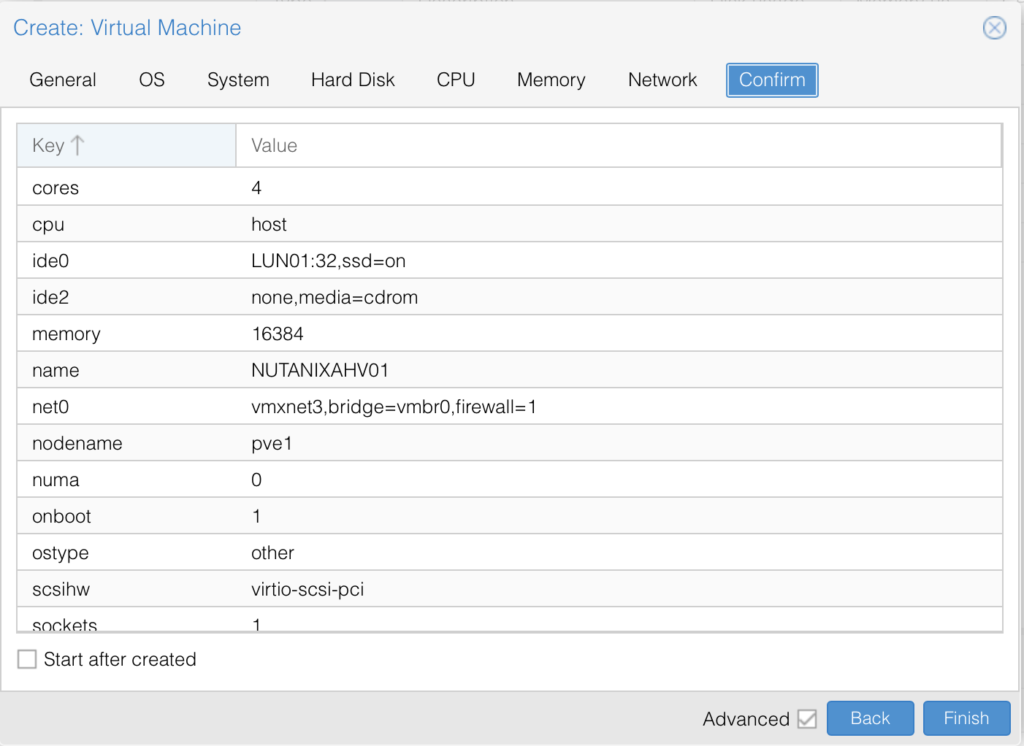Select the scsihw virtio-scsi-pci row
Image resolution: width=1024 pixels, height=746 pixels.
point(400,589)
